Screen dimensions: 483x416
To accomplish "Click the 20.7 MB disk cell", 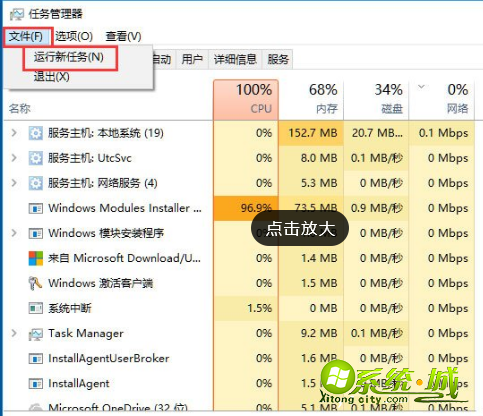I will click(x=376, y=133).
